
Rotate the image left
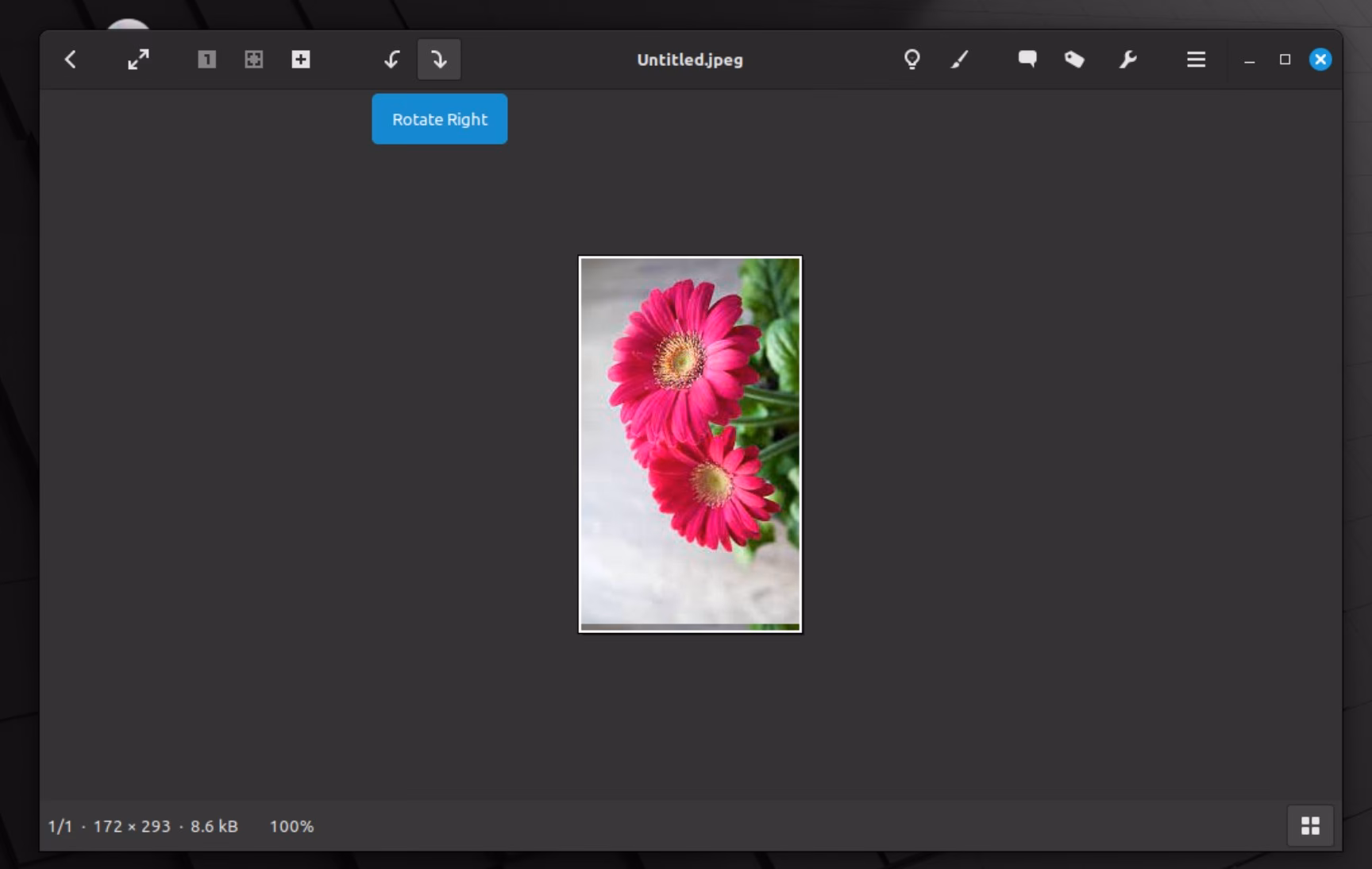(x=391, y=60)
